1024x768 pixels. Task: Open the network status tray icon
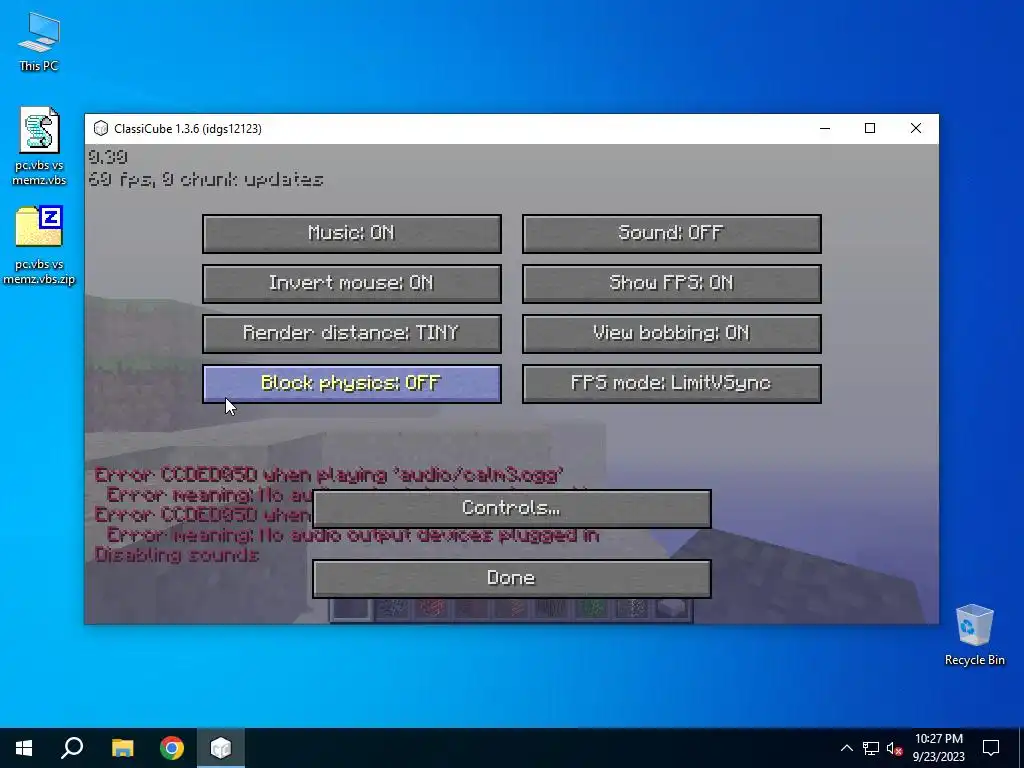[871, 748]
